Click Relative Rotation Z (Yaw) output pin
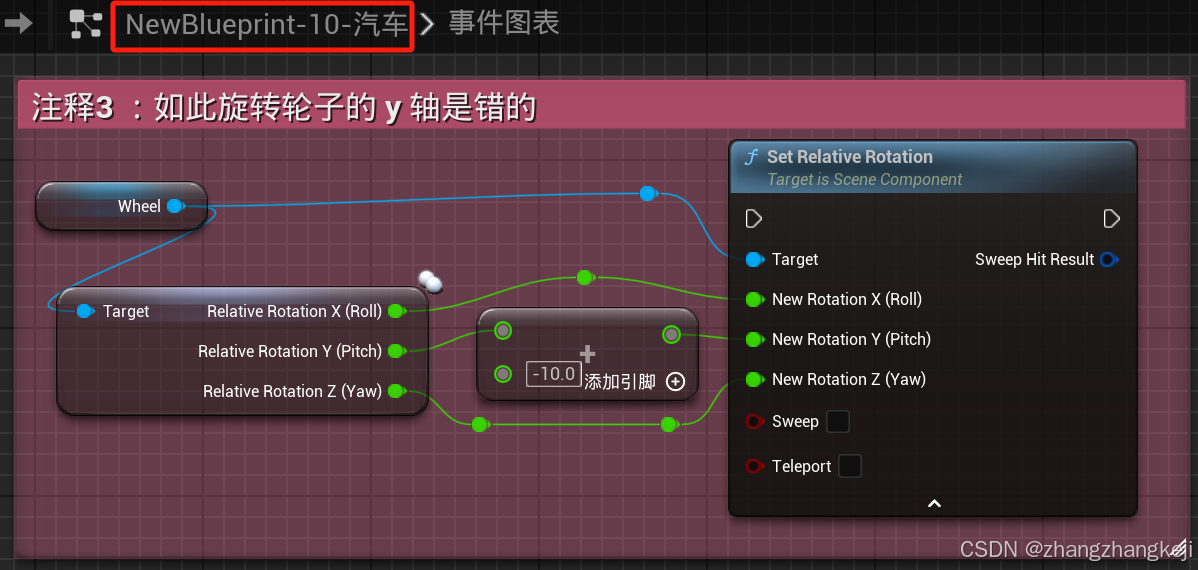 click(x=396, y=391)
